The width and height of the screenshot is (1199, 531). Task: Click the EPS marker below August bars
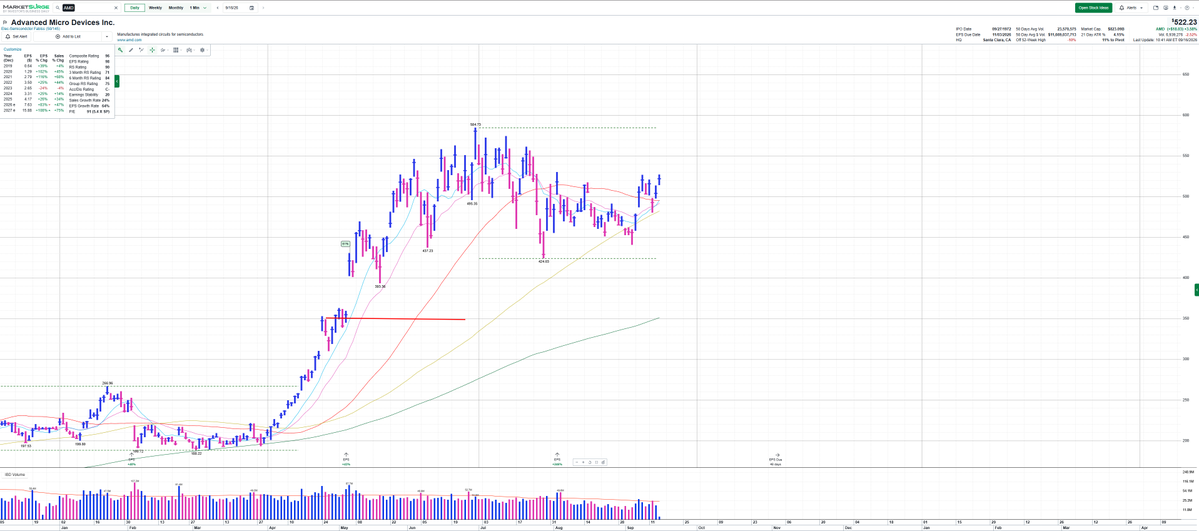point(557,458)
